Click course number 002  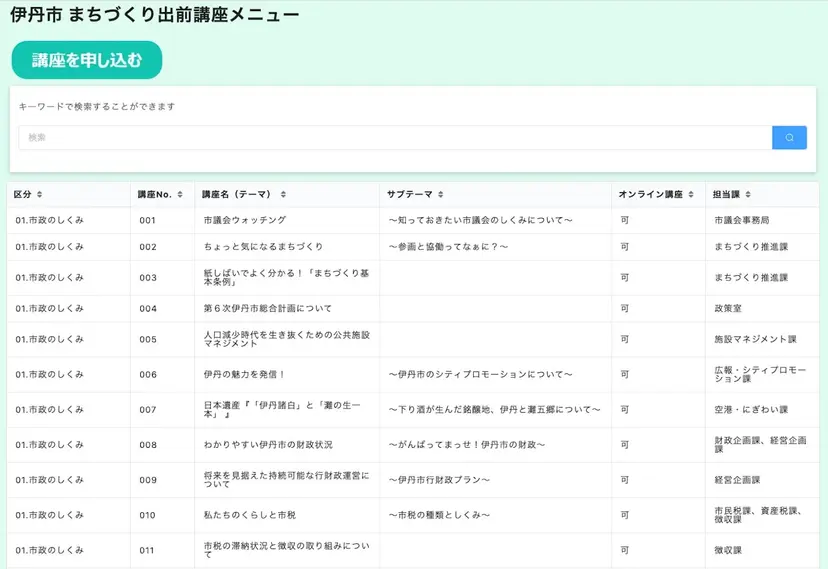tap(148, 246)
